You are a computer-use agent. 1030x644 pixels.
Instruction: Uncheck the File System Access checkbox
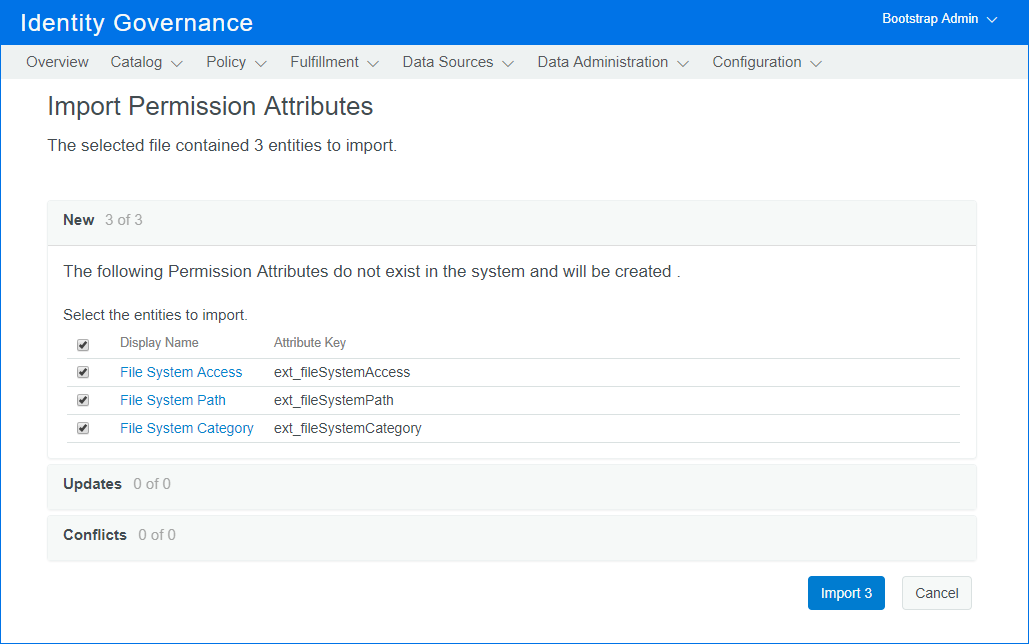click(x=83, y=372)
